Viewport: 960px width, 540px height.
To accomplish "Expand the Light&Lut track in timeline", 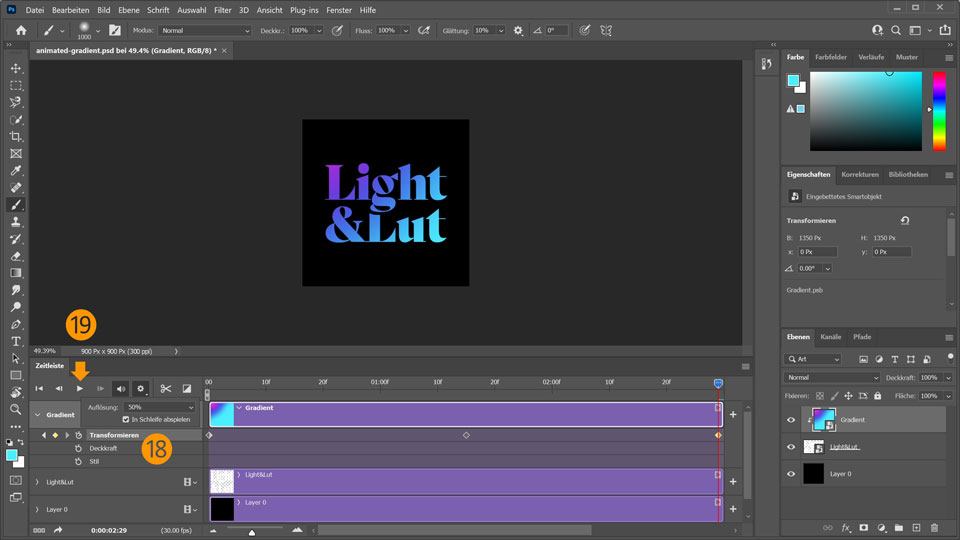I will click(37, 482).
